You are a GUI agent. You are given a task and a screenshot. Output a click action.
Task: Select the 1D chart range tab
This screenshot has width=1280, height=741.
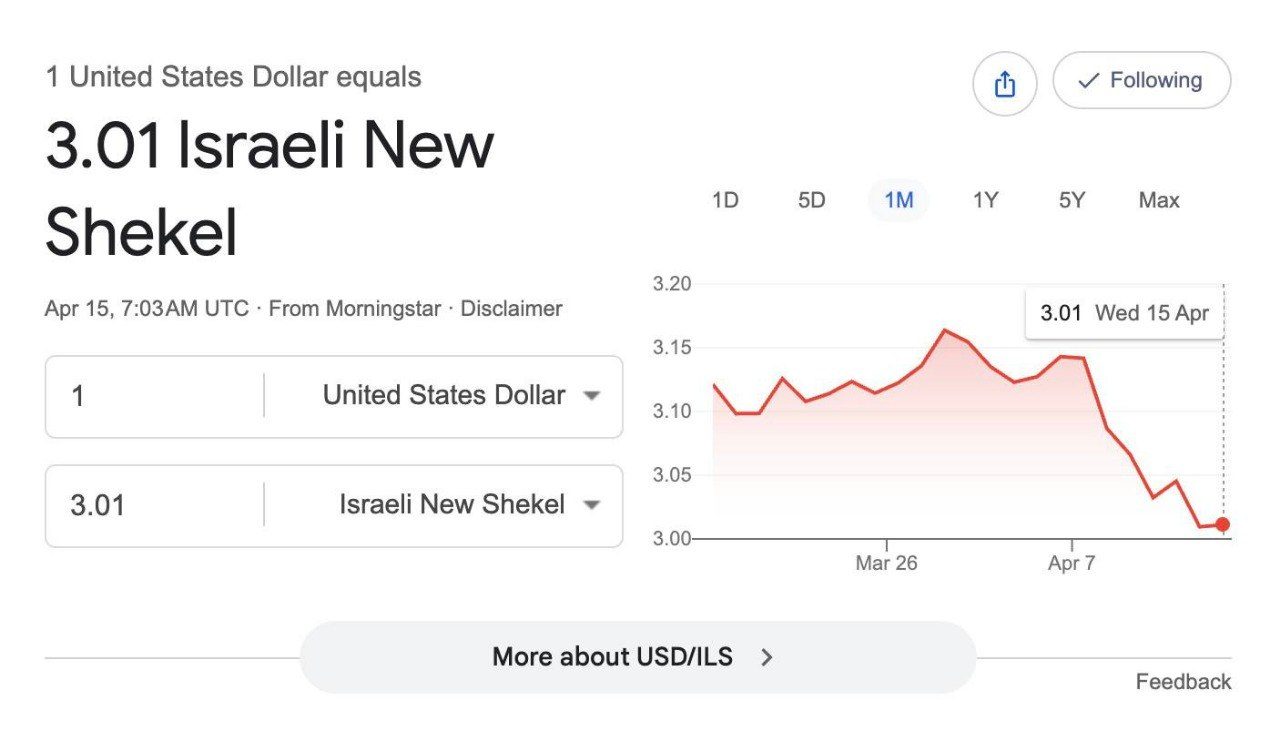tap(725, 200)
